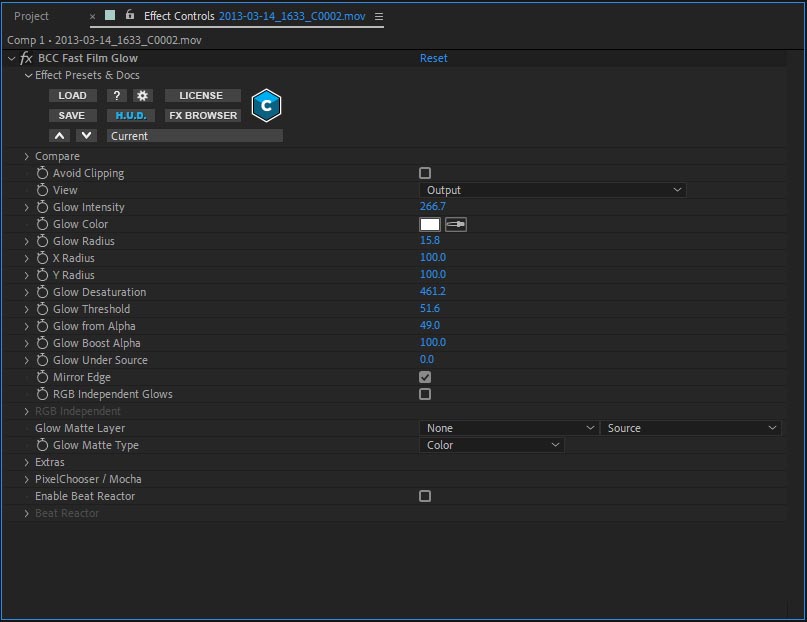Toggle the Mirror Edge stopwatch
The height and width of the screenshot is (622, 807).
pyautogui.click(x=42, y=377)
